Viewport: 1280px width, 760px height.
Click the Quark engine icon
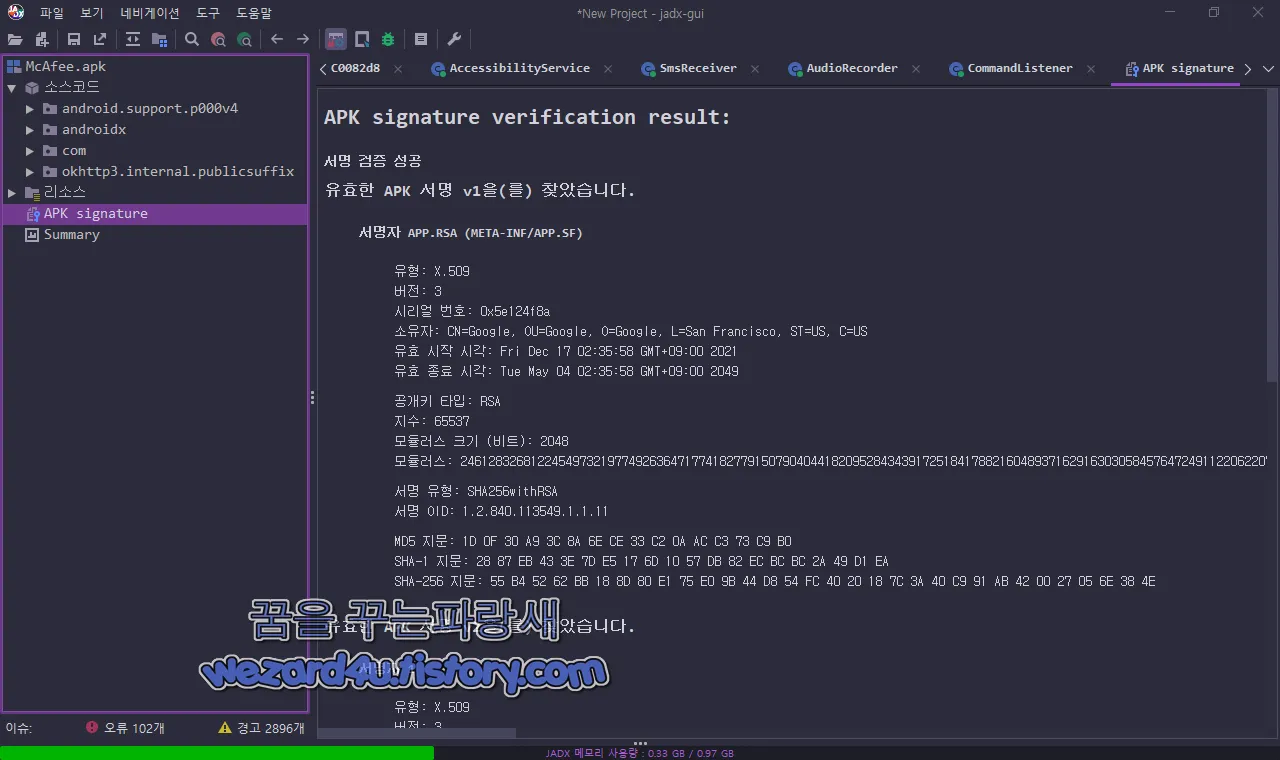(362, 40)
